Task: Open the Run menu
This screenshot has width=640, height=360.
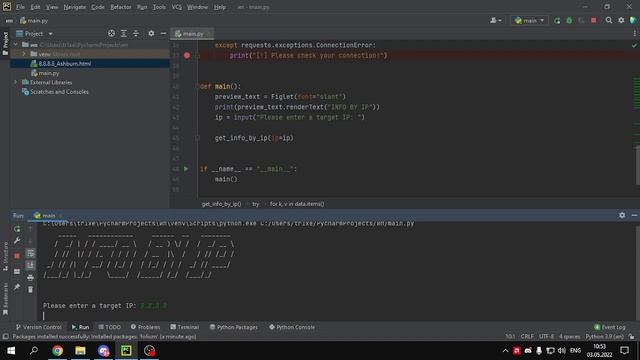Action: [x=142, y=7]
